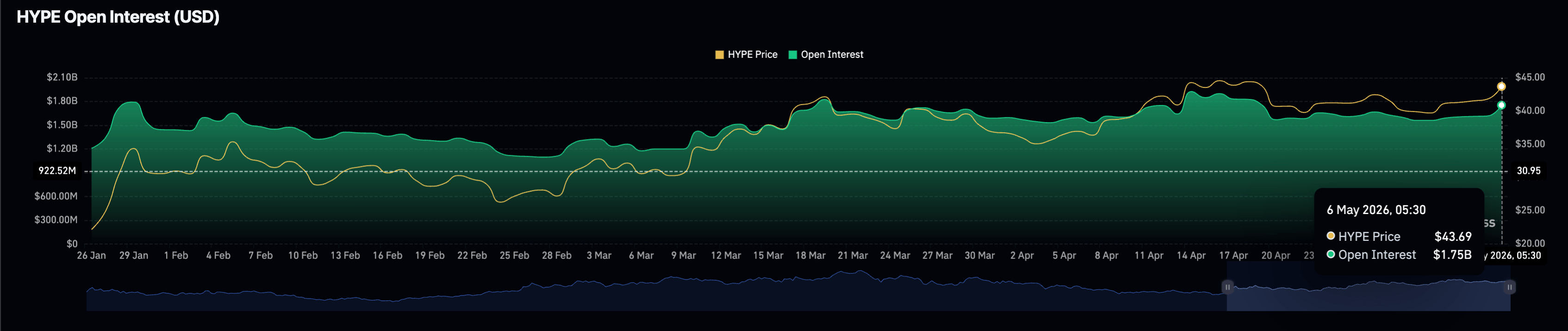The width and height of the screenshot is (1568, 331).
Task: Click the 30.95 right axis crosshair label
Action: pos(1529,171)
